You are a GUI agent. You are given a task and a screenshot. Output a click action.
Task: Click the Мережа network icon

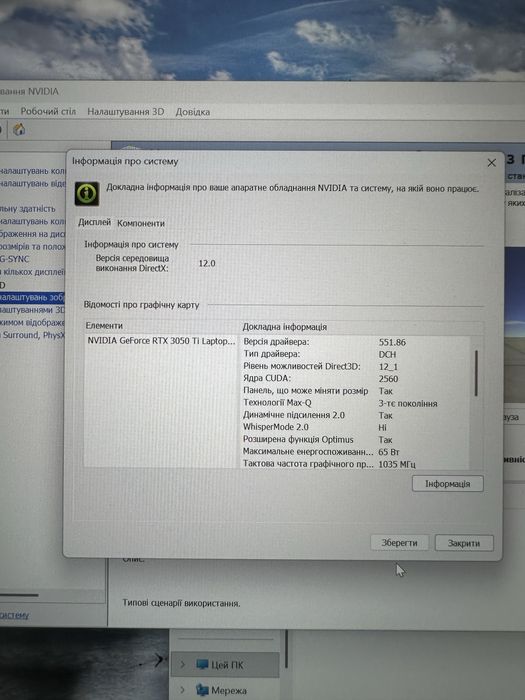point(202,690)
